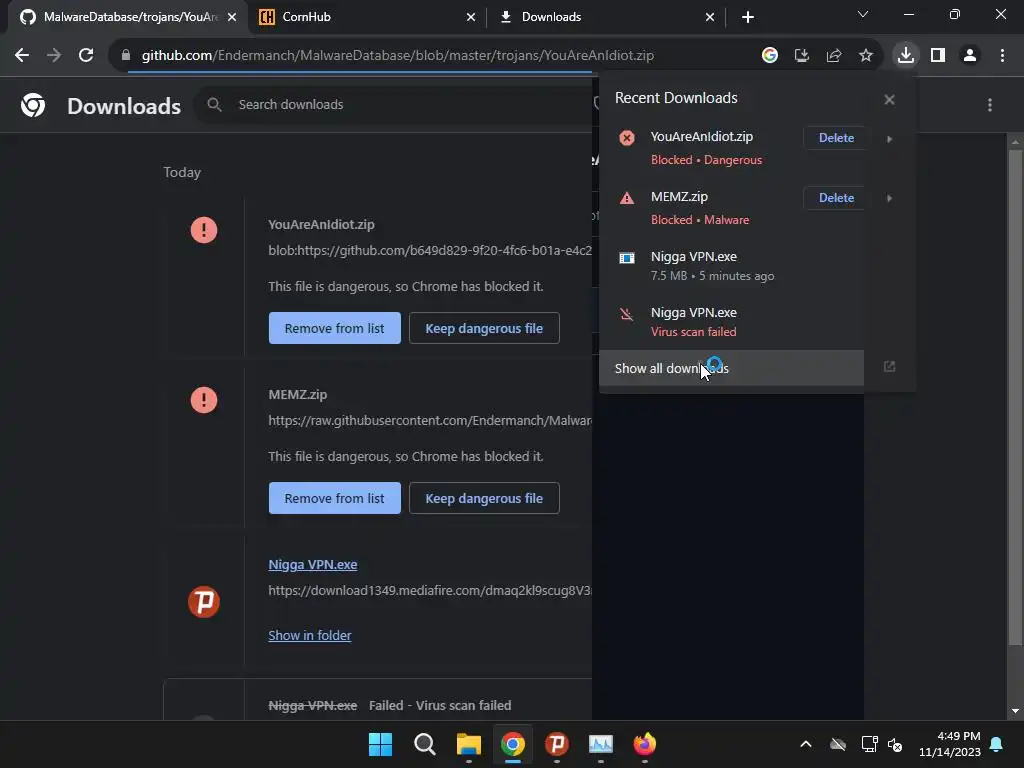The image size is (1024, 768).
Task: Open Downloads page more actions menu
Action: [990, 105]
